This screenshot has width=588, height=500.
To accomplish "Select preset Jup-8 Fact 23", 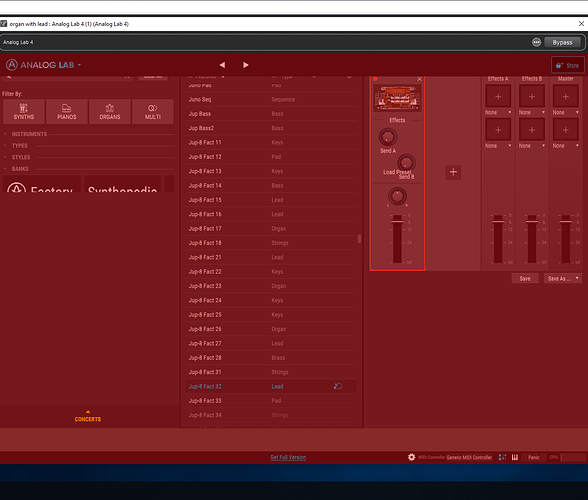I will pyautogui.click(x=271, y=286).
